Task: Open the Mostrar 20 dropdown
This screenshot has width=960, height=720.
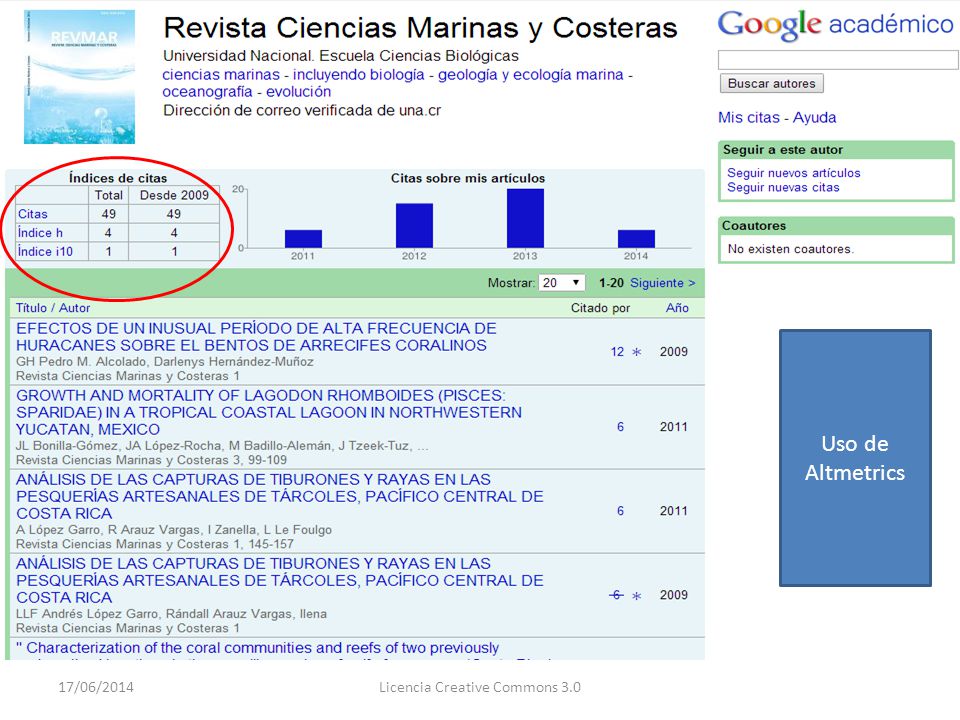Action: [561, 283]
